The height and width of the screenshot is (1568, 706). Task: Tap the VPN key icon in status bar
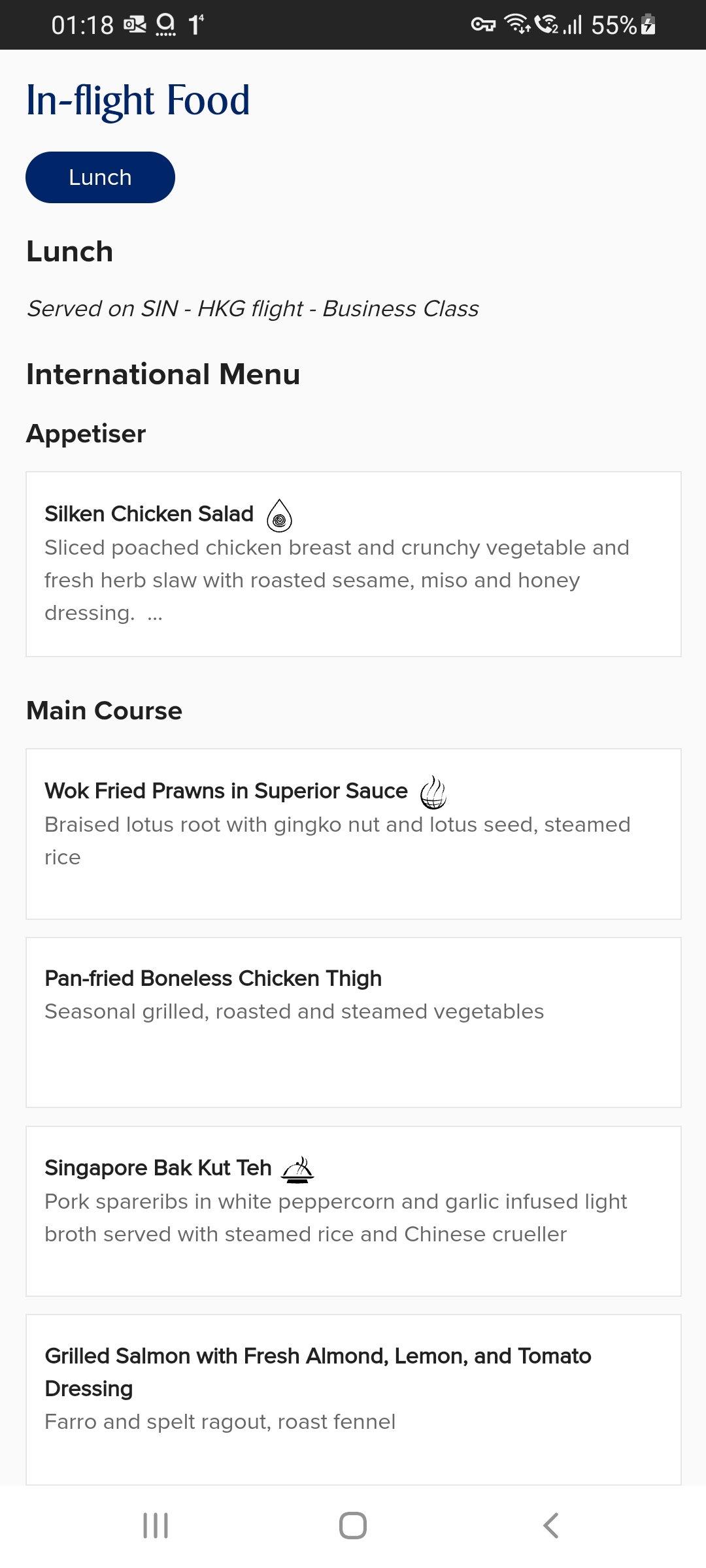tap(483, 25)
